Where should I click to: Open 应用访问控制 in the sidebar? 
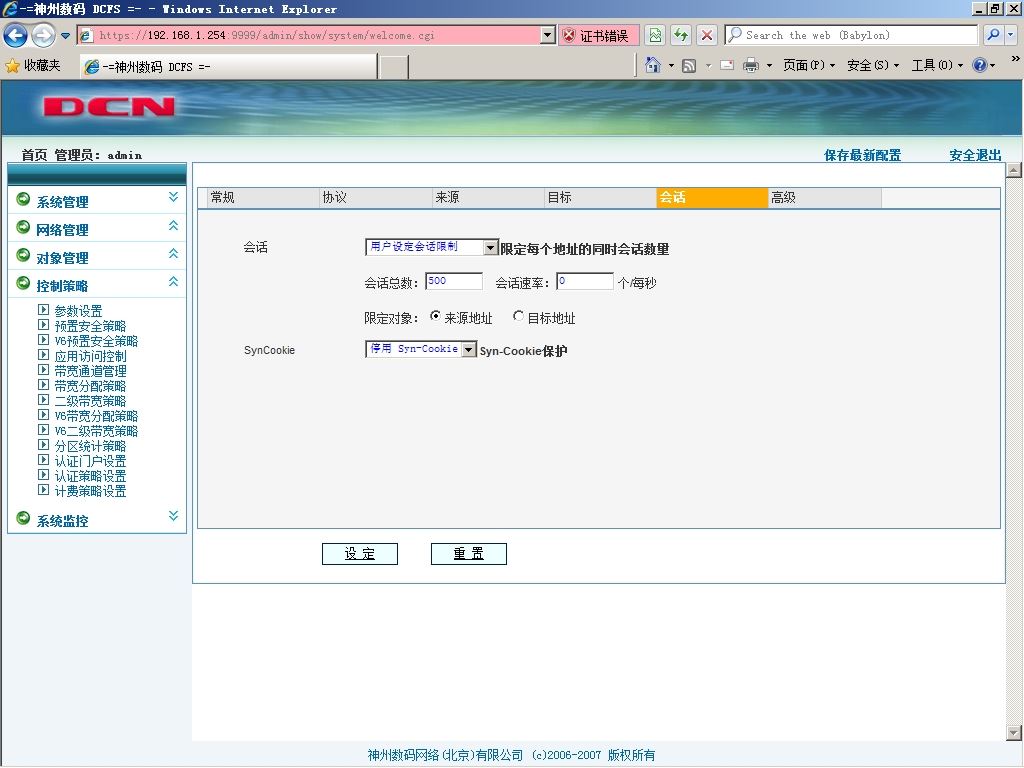[90, 356]
